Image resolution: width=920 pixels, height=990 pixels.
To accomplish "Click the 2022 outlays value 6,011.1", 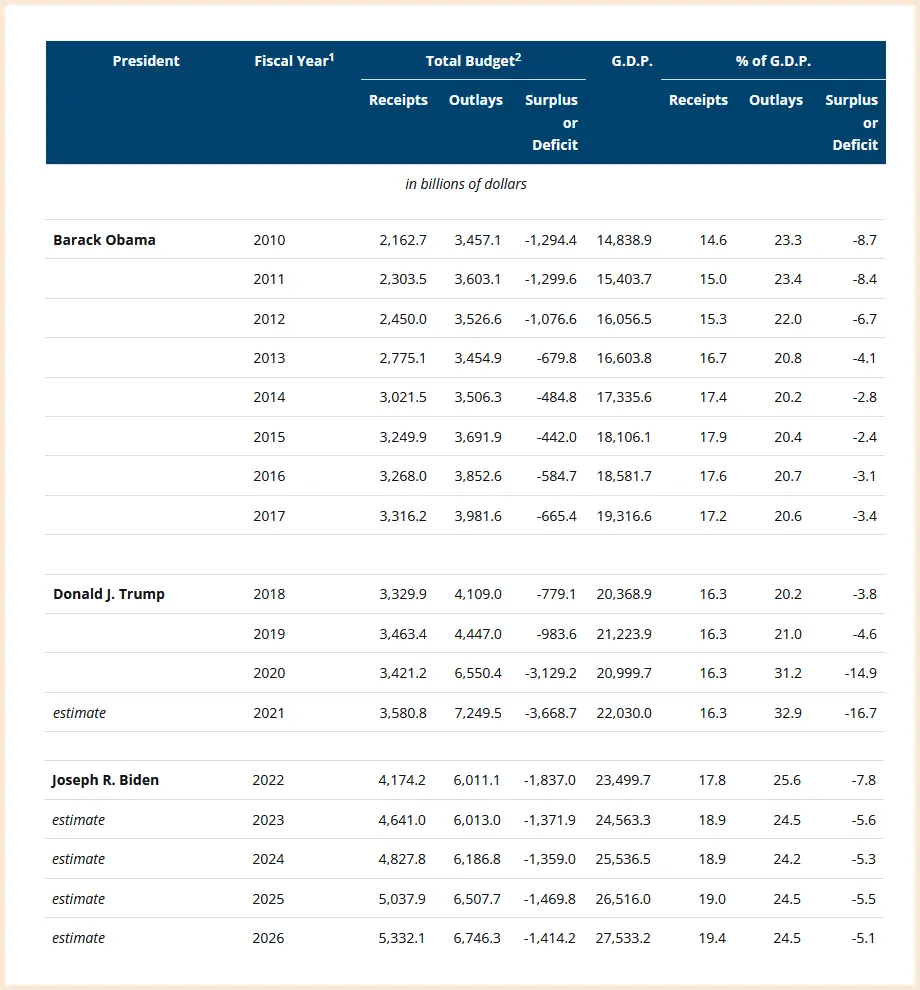I will [x=477, y=780].
